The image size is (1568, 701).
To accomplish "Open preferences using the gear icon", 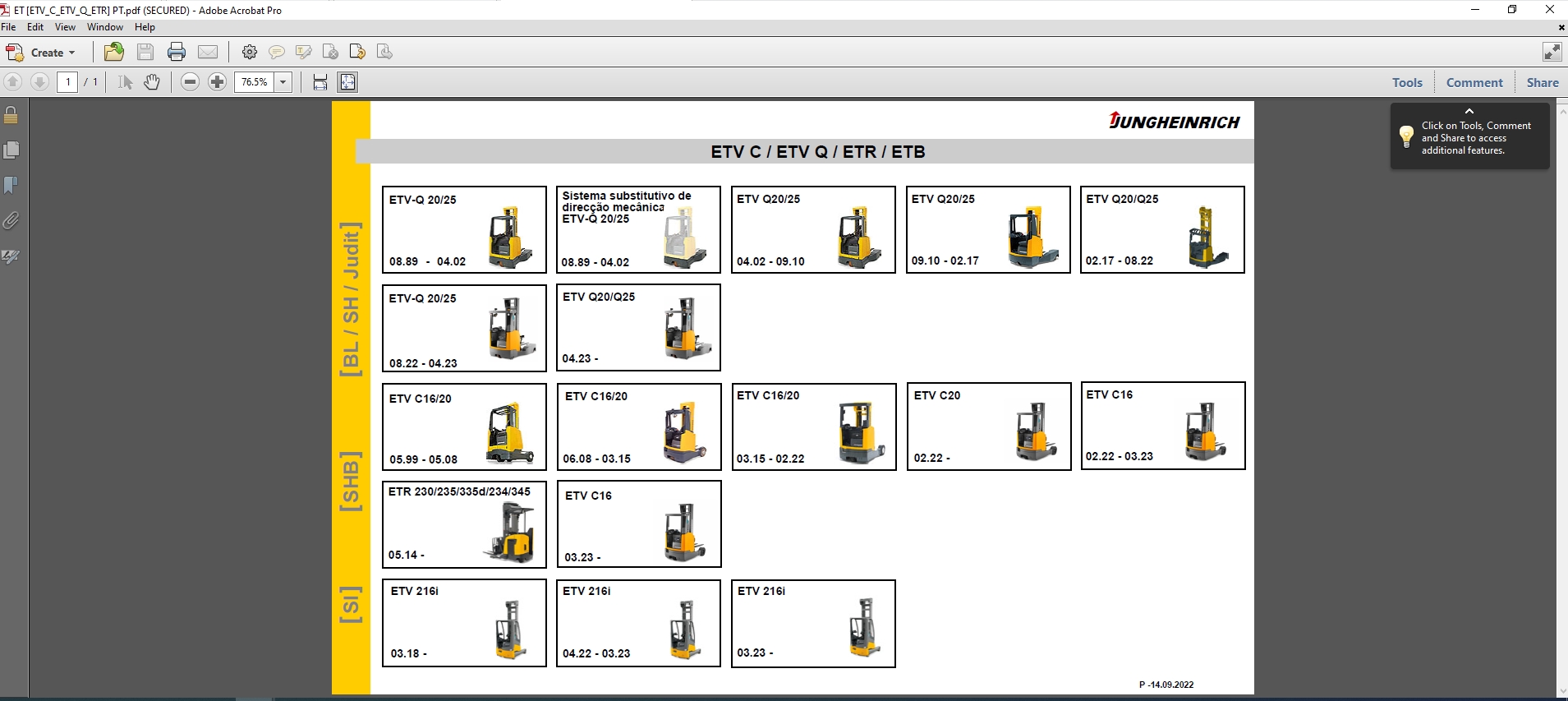I will (x=250, y=53).
